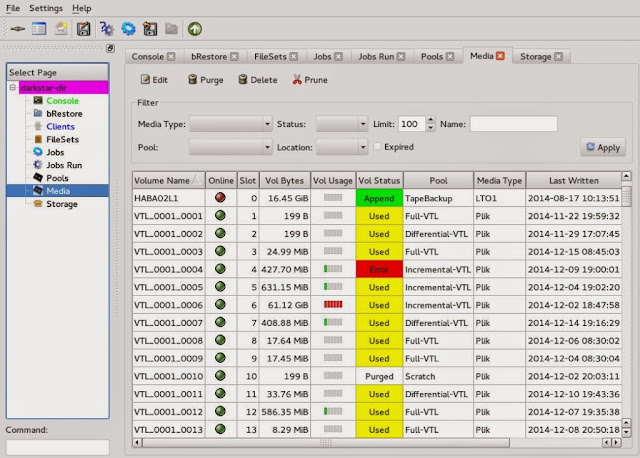Open Clients in the page tree
The width and height of the screenshot is (640, 458).
coord(60,127)
